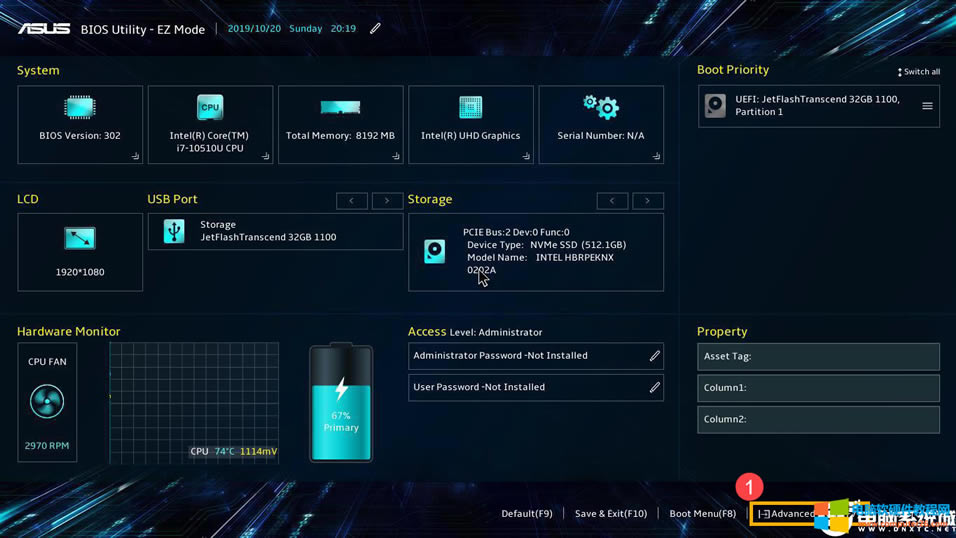Click the boot device disk icon
956x538 pixels.
pos(715,106)
